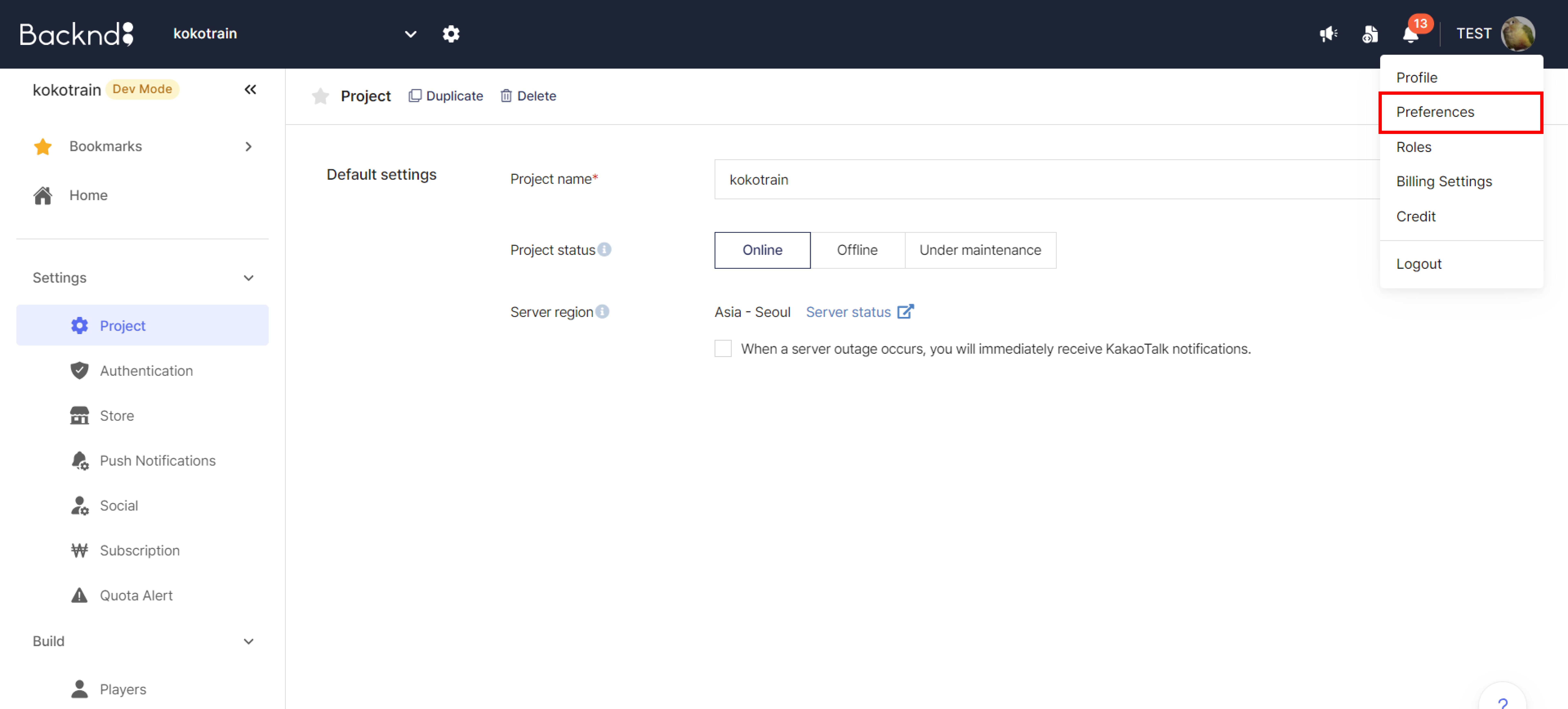Open Authentication settings in sidebar
Screen dimensions: 1568x709
click(x=143, y=371)
